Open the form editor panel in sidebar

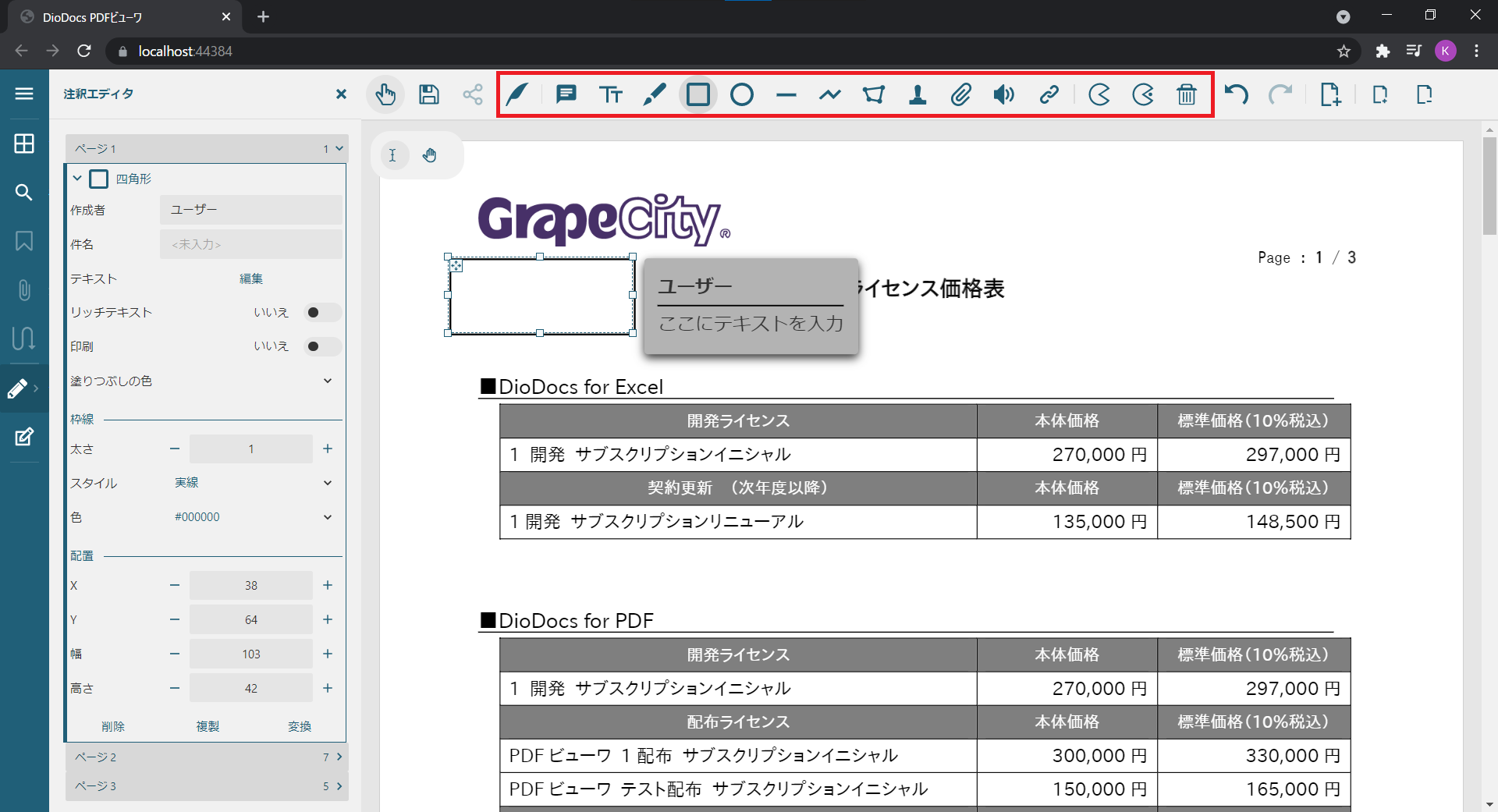click(24, 437)
